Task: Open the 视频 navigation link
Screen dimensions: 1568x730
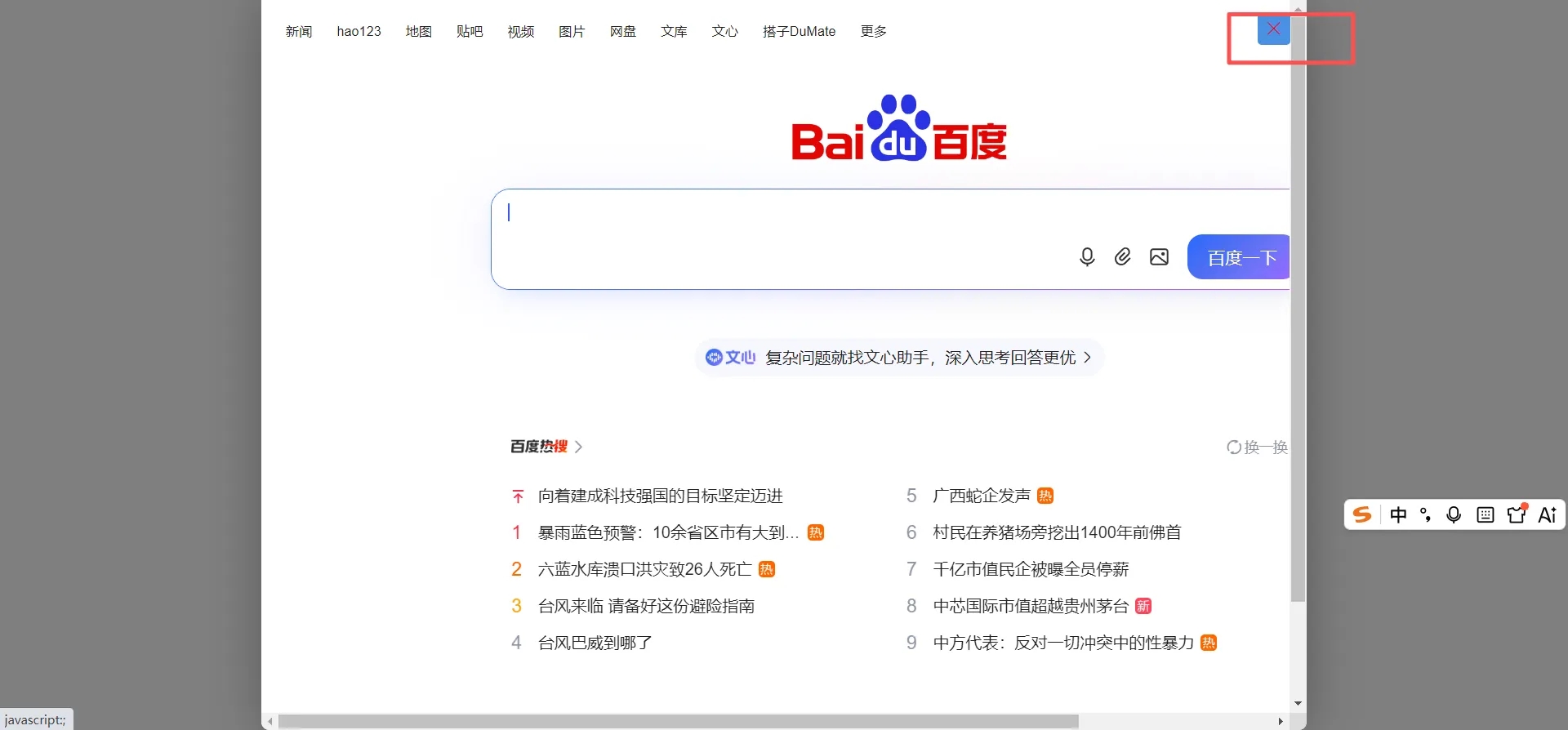Action: click(521, 31)
